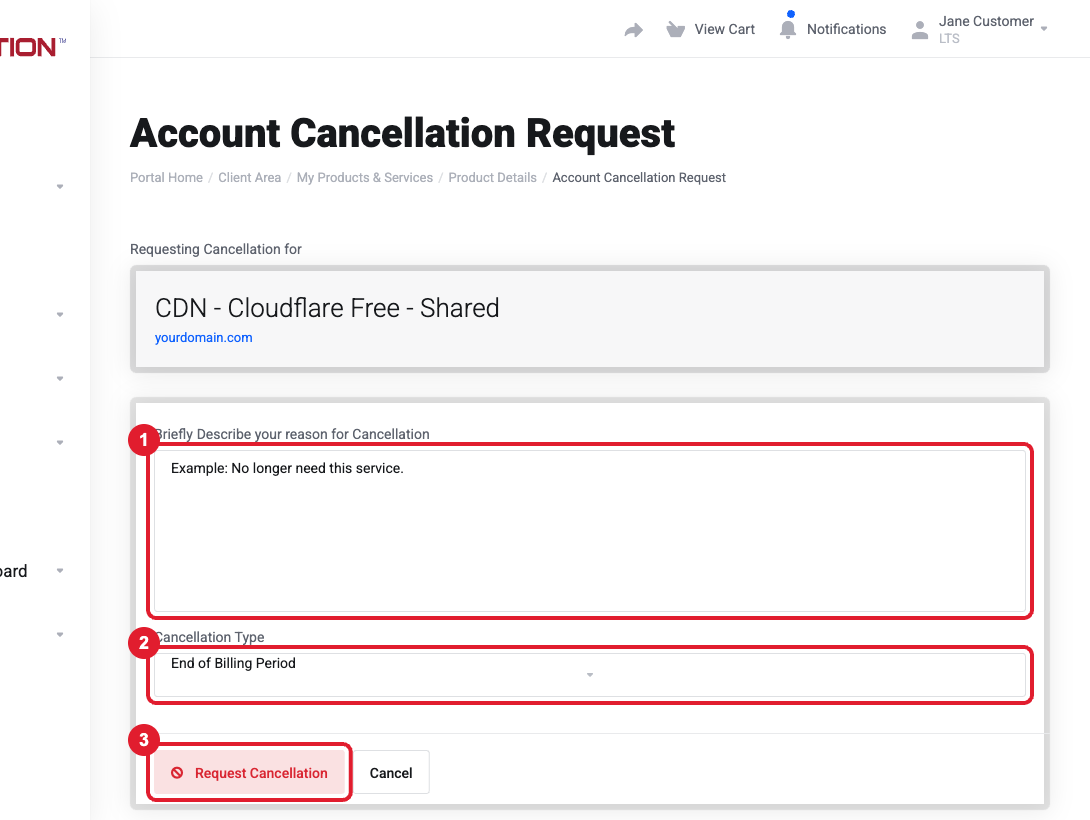Expand the Jane Customer dropdown arrow
The image size is (1090, 820).
click(1043, 28)
